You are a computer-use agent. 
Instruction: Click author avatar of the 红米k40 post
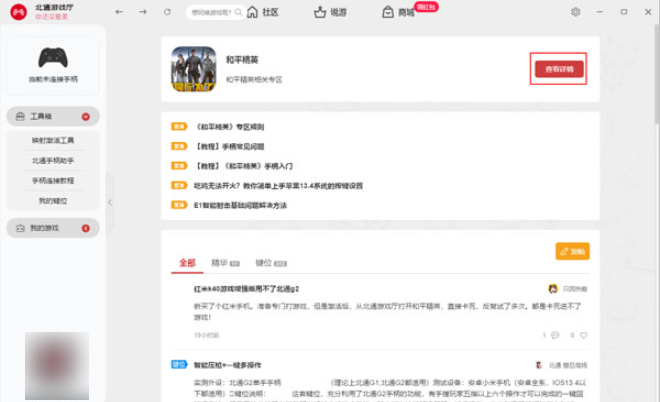[x=553, y=289]
